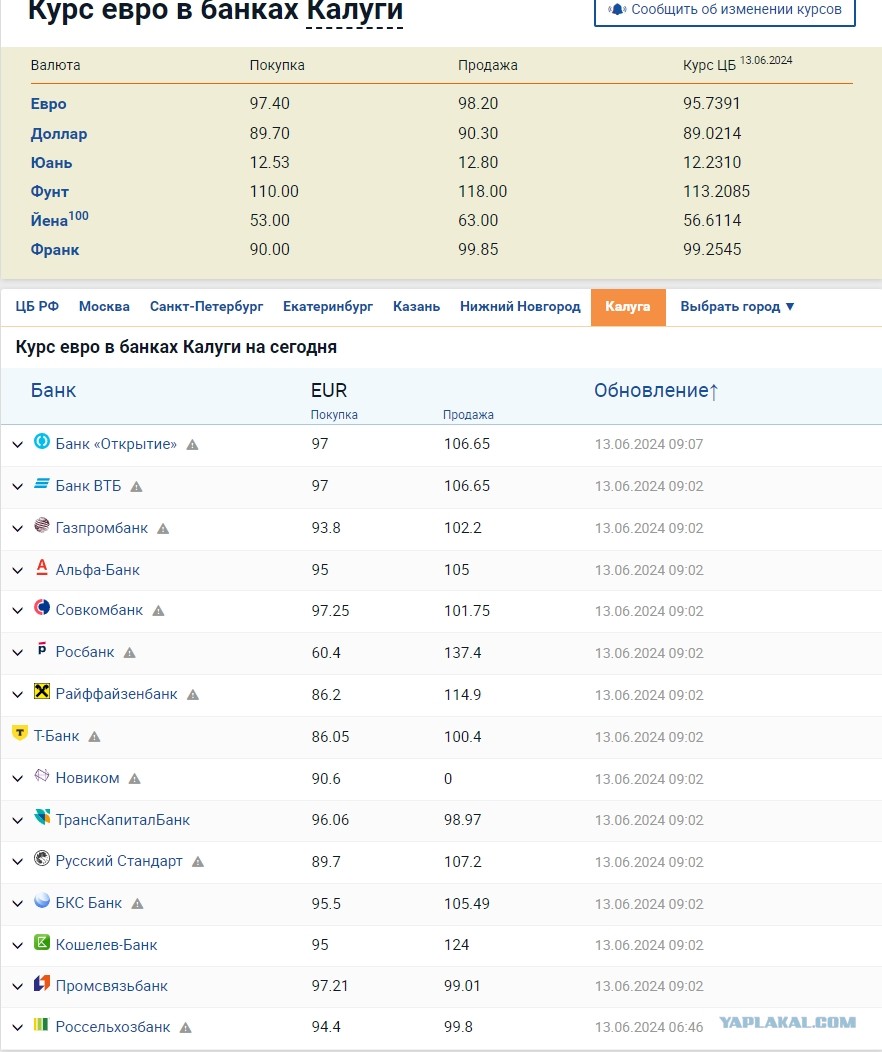Click the Novikom logo icon

[x=42, y=775]
